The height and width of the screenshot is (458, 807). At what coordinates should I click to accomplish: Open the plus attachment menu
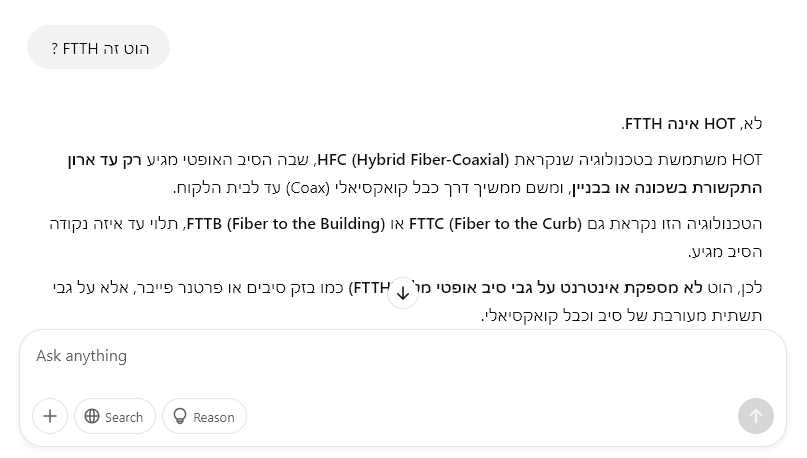[x=50, y=416]
